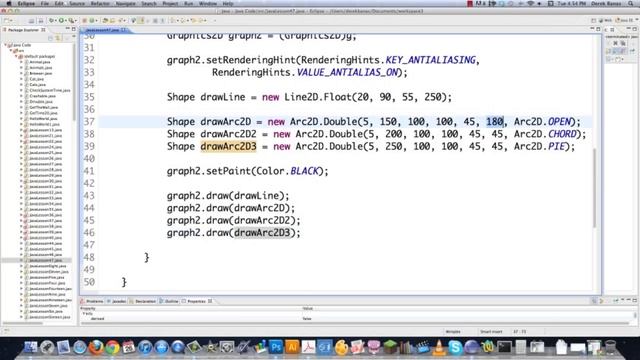Open Adobe Acrobat from the dock
This screenshot has width=640, height=360.
coord(309,347)
